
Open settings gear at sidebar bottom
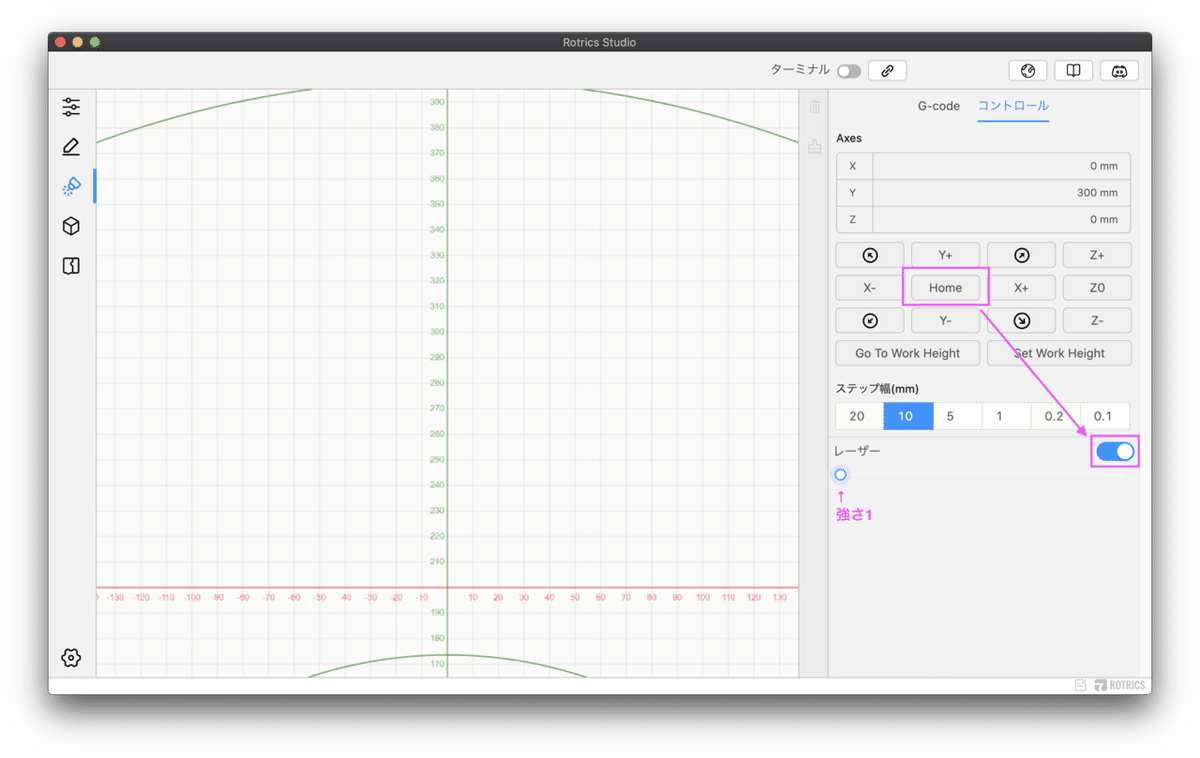71,657
